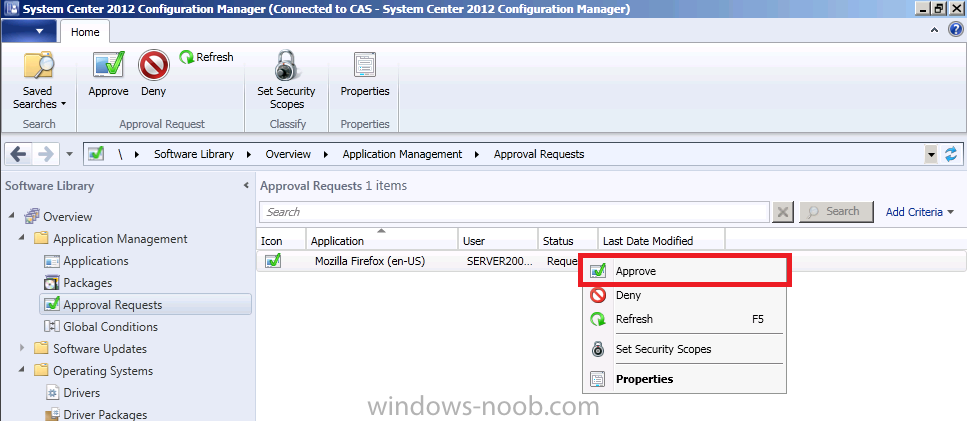Sort by the Application column header
Screen dimensions: 967x421
(x=382, y=240)
